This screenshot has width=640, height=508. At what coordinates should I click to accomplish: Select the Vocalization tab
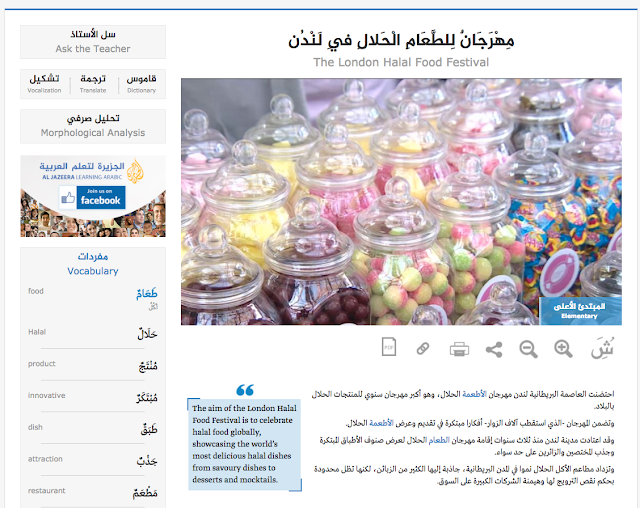44,84
